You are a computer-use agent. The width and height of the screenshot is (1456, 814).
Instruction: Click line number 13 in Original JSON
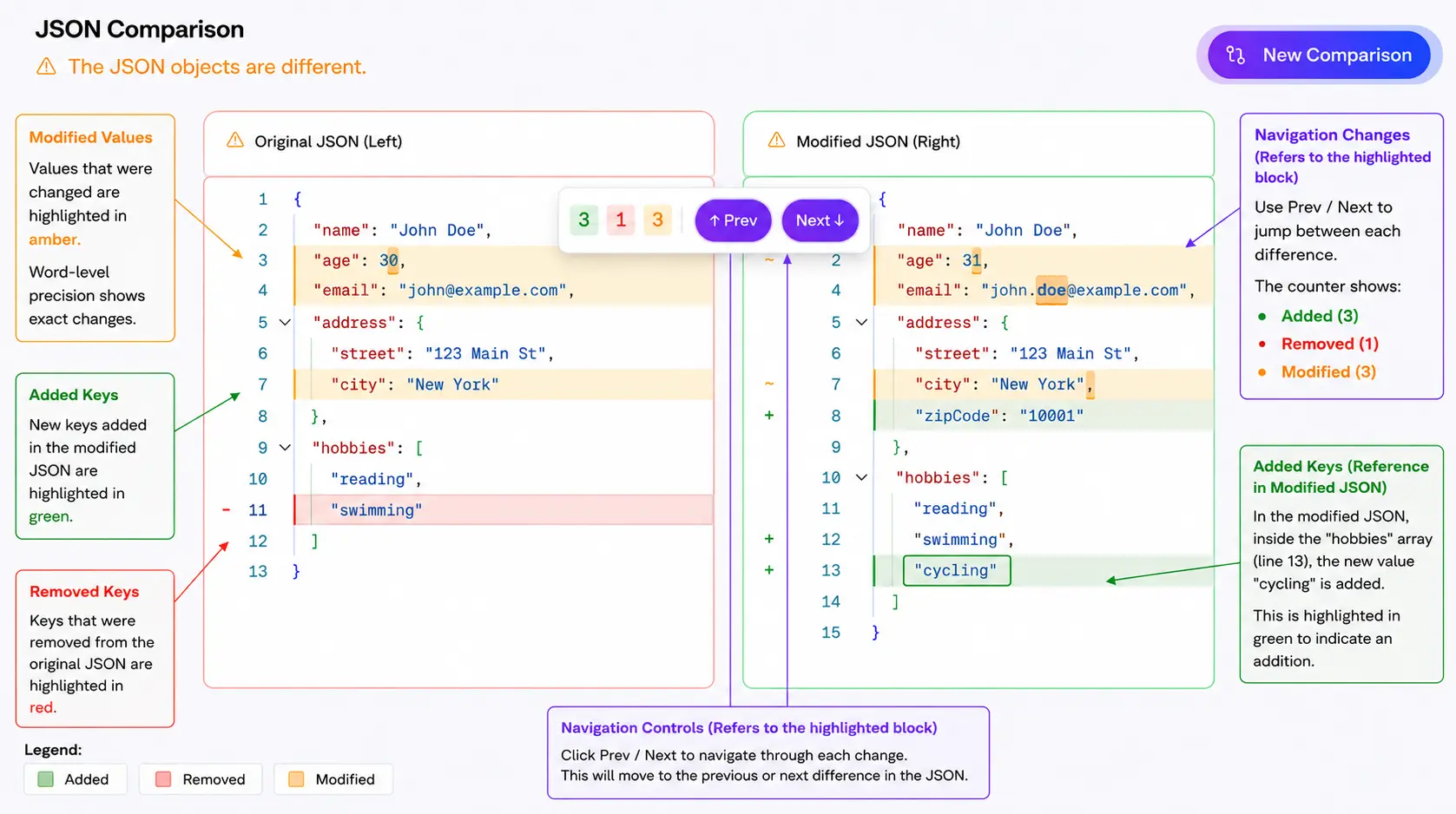point(258,571)
